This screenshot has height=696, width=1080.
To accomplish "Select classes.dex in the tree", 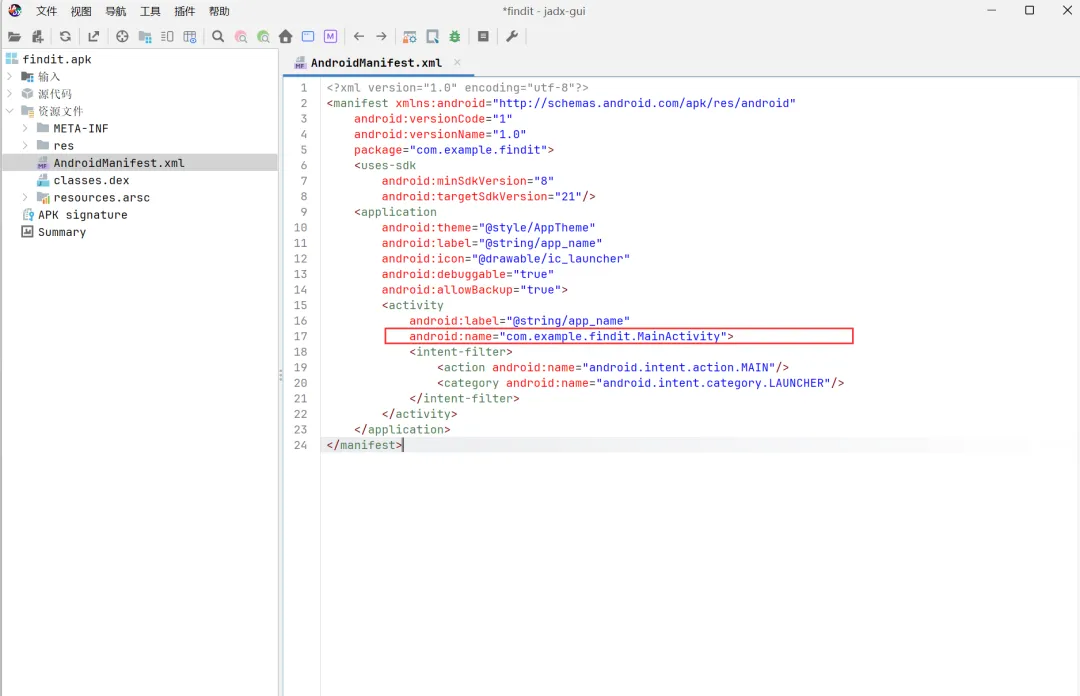I will (91, 180).
